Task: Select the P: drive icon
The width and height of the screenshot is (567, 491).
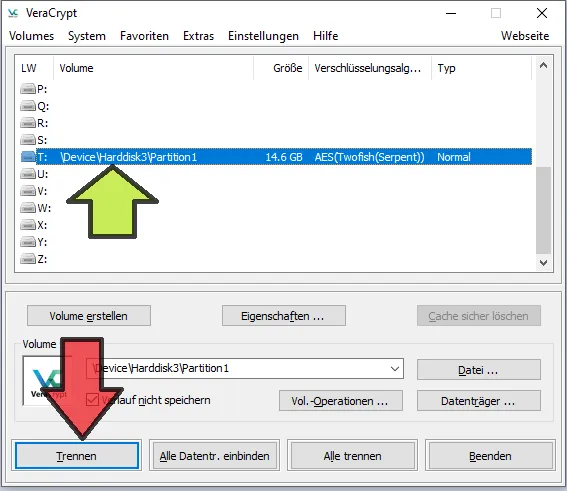Action: tap(27, 89)
